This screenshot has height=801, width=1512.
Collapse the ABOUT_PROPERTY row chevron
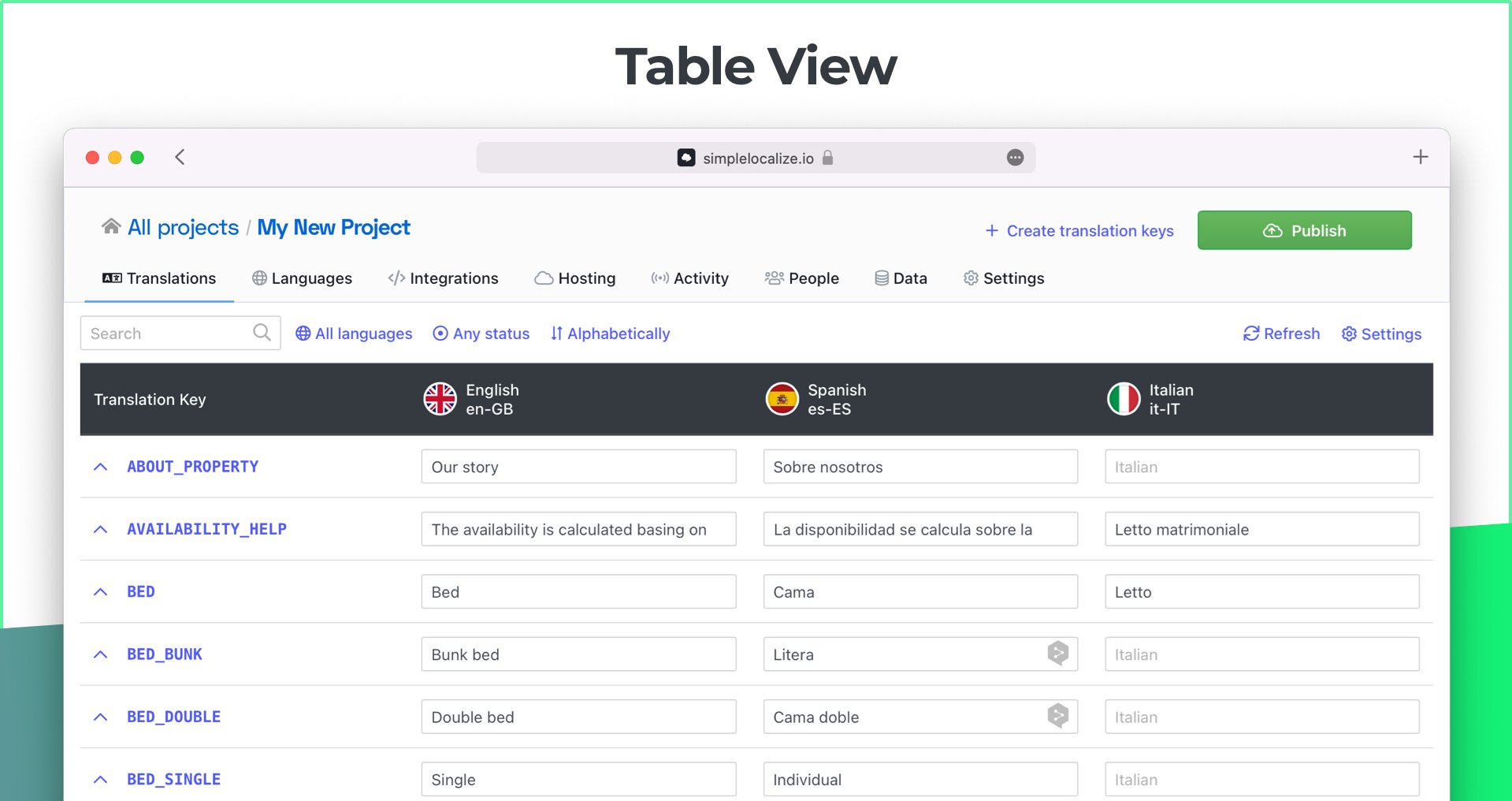100,467
